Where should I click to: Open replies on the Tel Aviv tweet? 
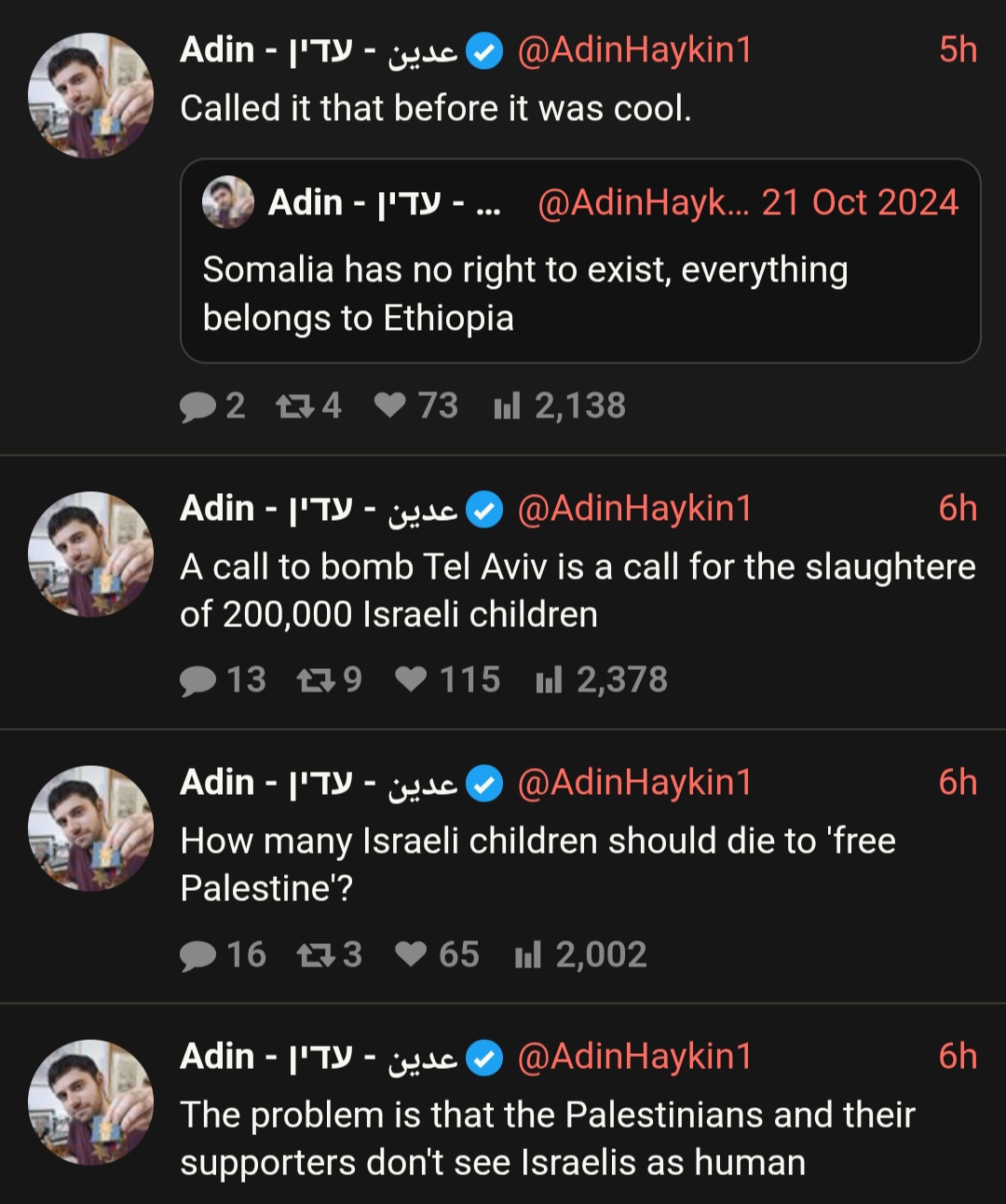point(223,680)
